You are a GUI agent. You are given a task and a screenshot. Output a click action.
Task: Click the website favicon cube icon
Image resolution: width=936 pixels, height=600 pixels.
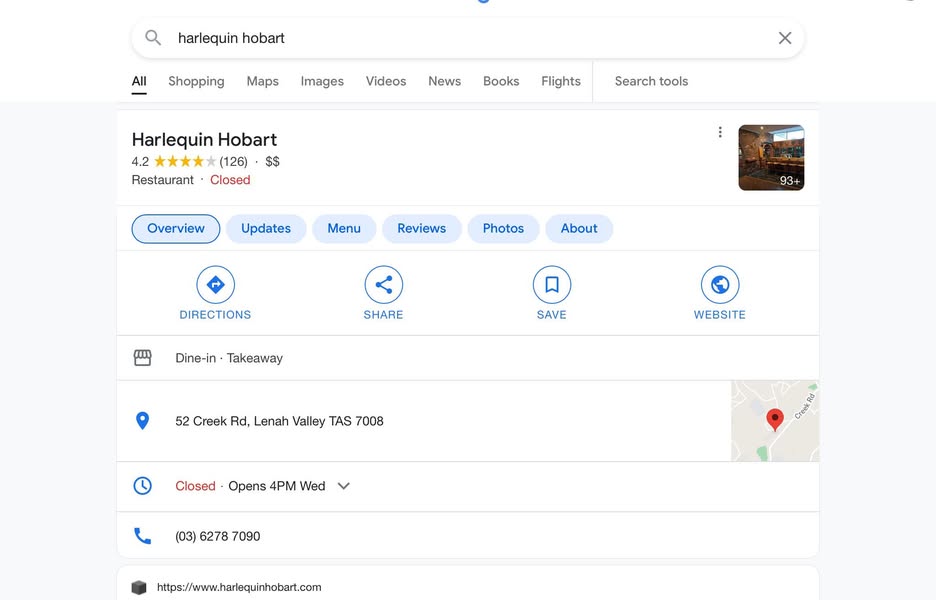pyautogui.click(x=139, y=587)
